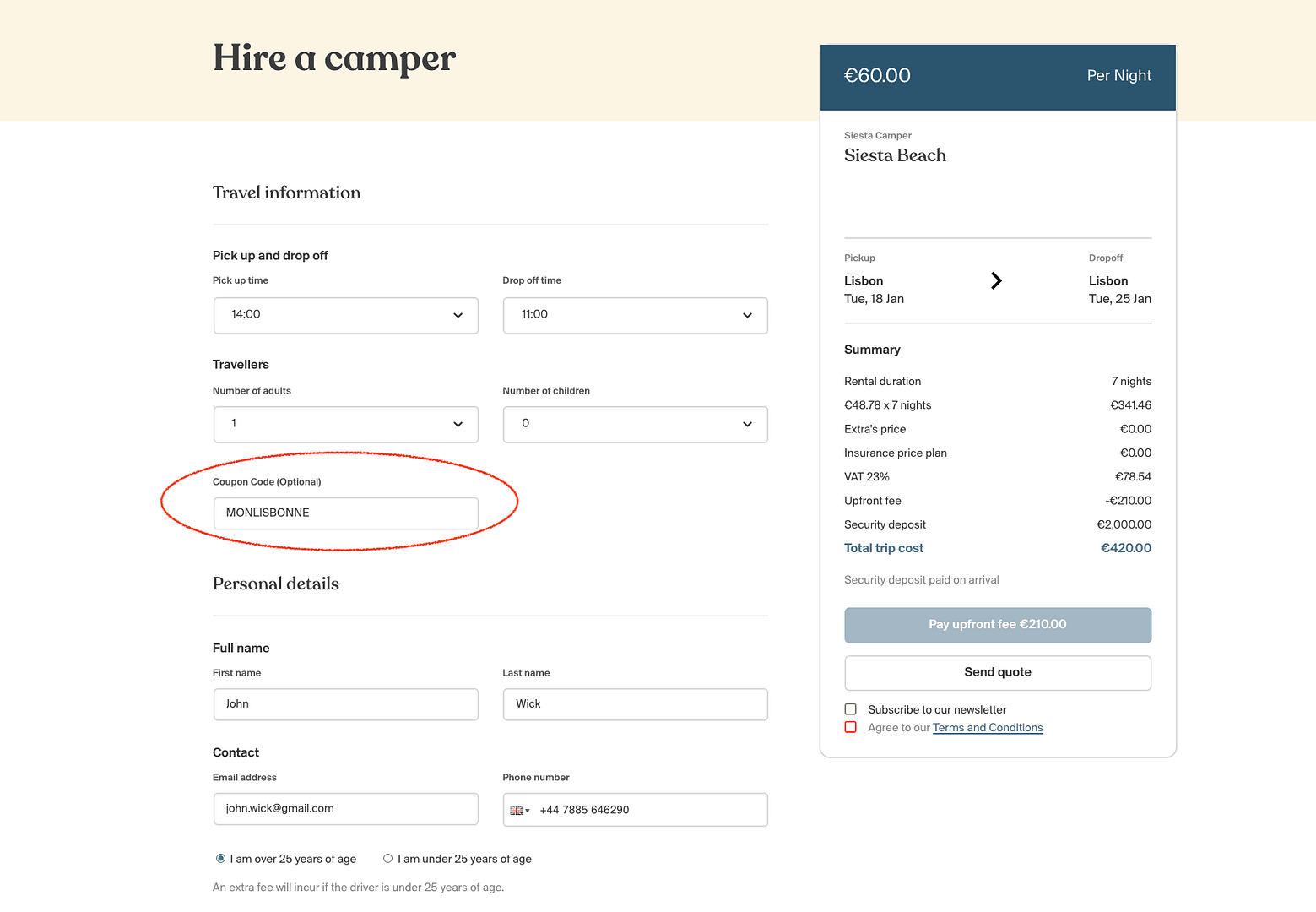This screenshot has height=912, width=1316.
Task: Click the Phone number text field
Action: click(x=650, y=810)
